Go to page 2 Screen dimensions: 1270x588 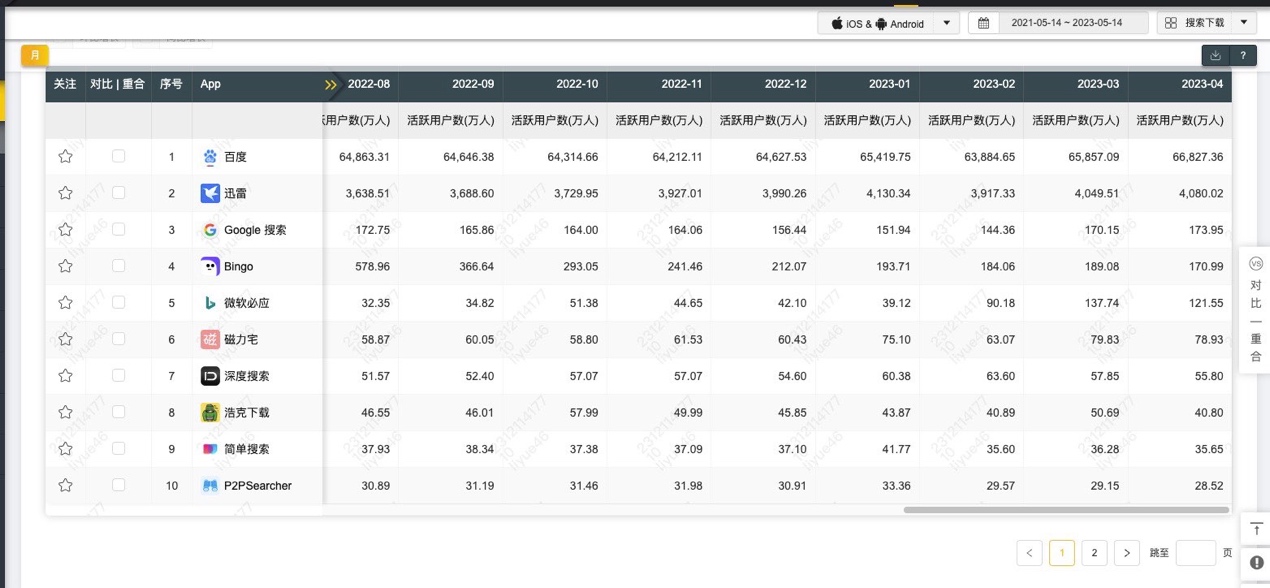coord(1094,553)
